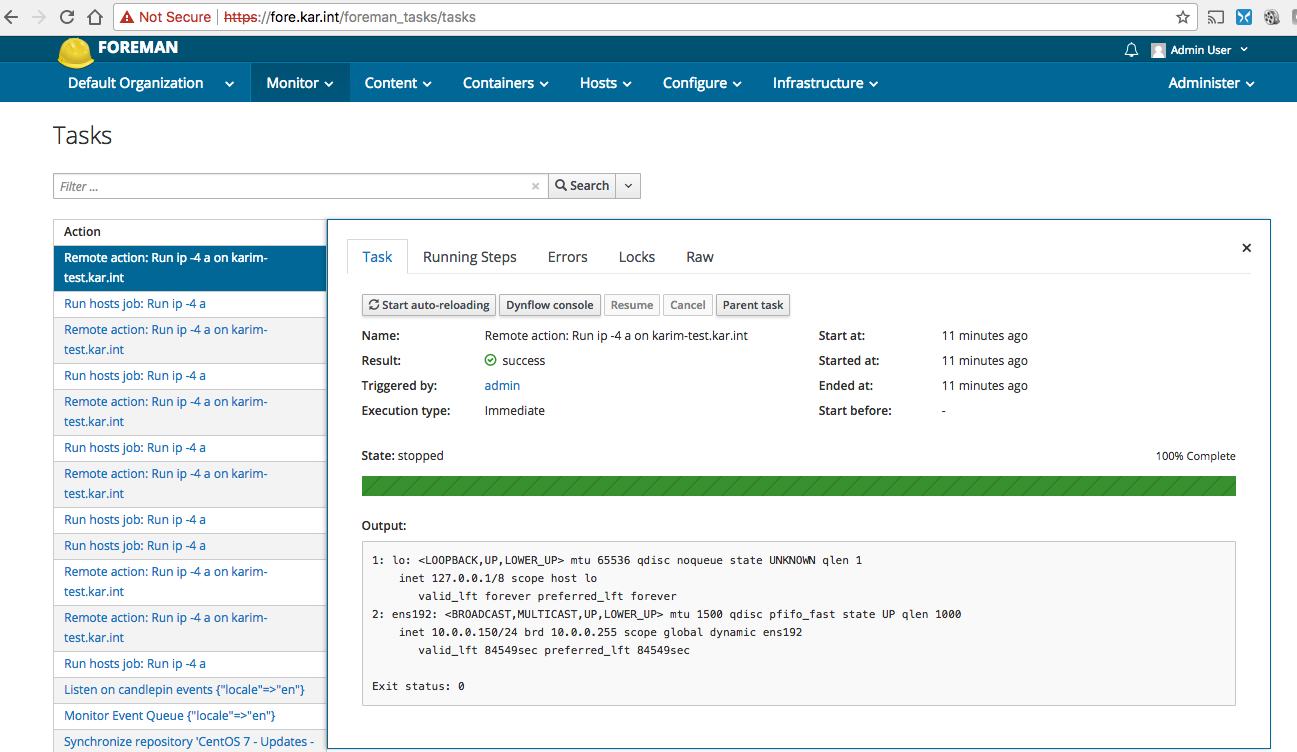This screenshot has width=1297, height=752.
Task: Switch to the Task tab
Action: point(377,257)
